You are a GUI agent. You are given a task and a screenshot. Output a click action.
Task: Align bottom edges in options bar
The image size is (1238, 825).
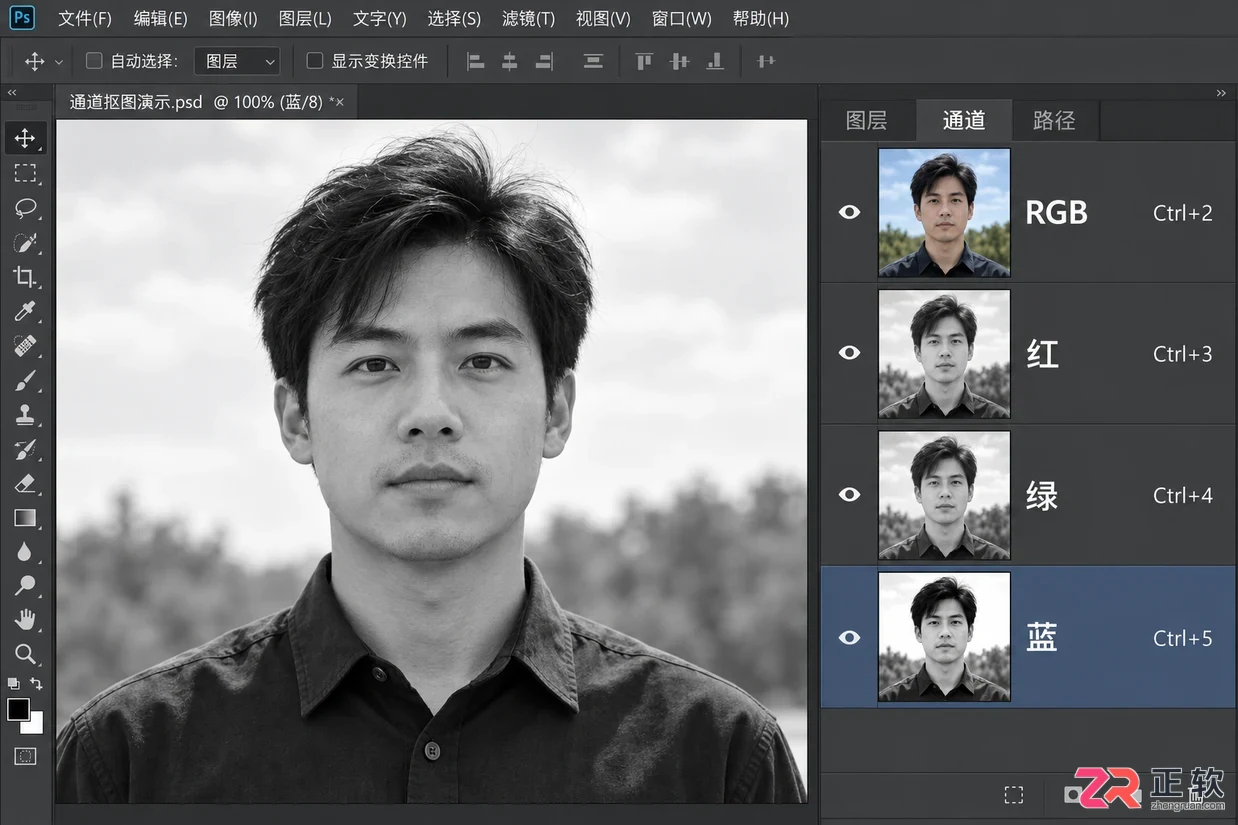coord(715,61)
